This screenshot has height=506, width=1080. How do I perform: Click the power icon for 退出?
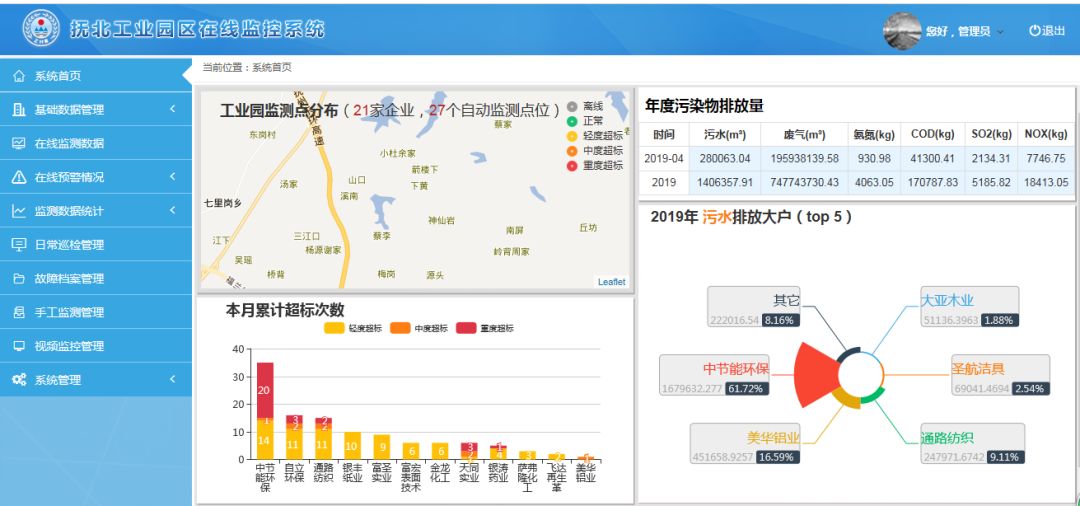click(x=1034, y=31)
